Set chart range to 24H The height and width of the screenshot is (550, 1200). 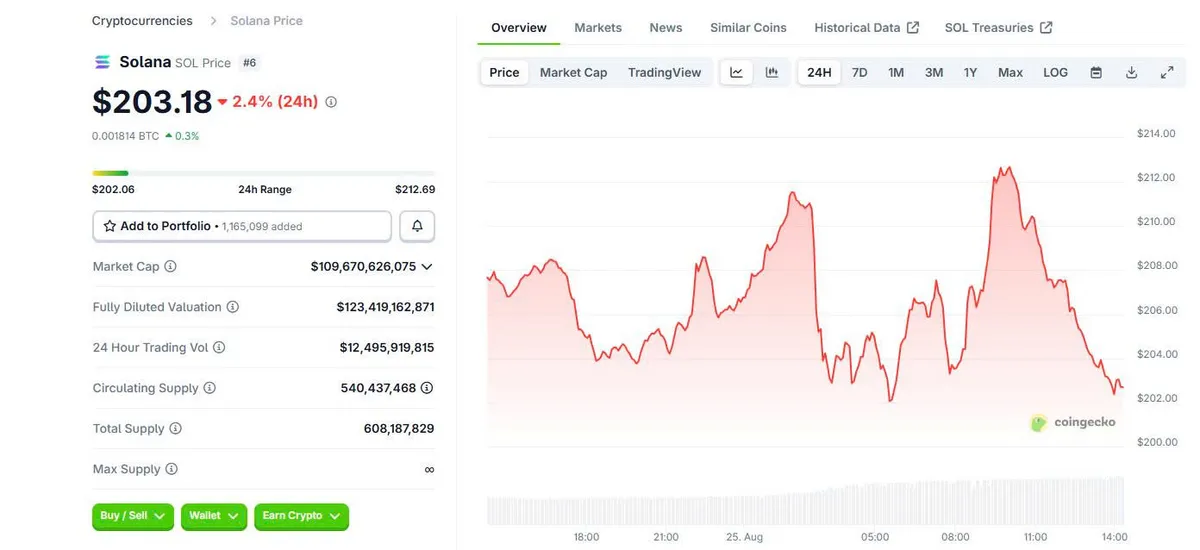819,72
